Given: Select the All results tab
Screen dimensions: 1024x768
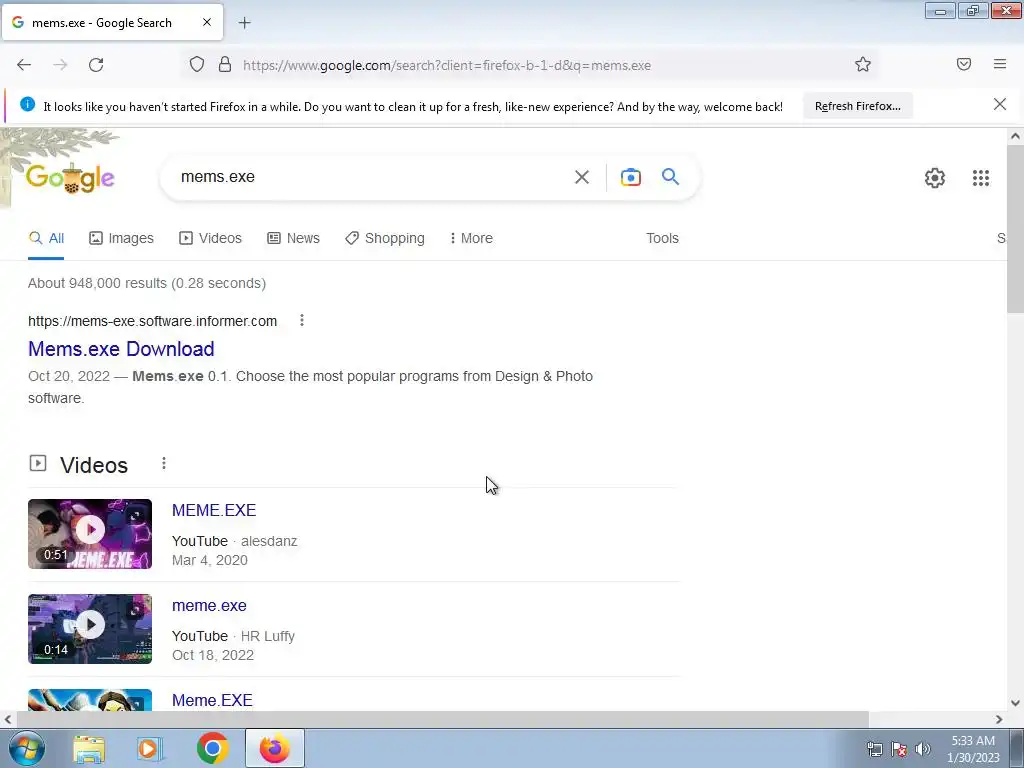Looking at the screenshot, I should click(x=46, y=238).
